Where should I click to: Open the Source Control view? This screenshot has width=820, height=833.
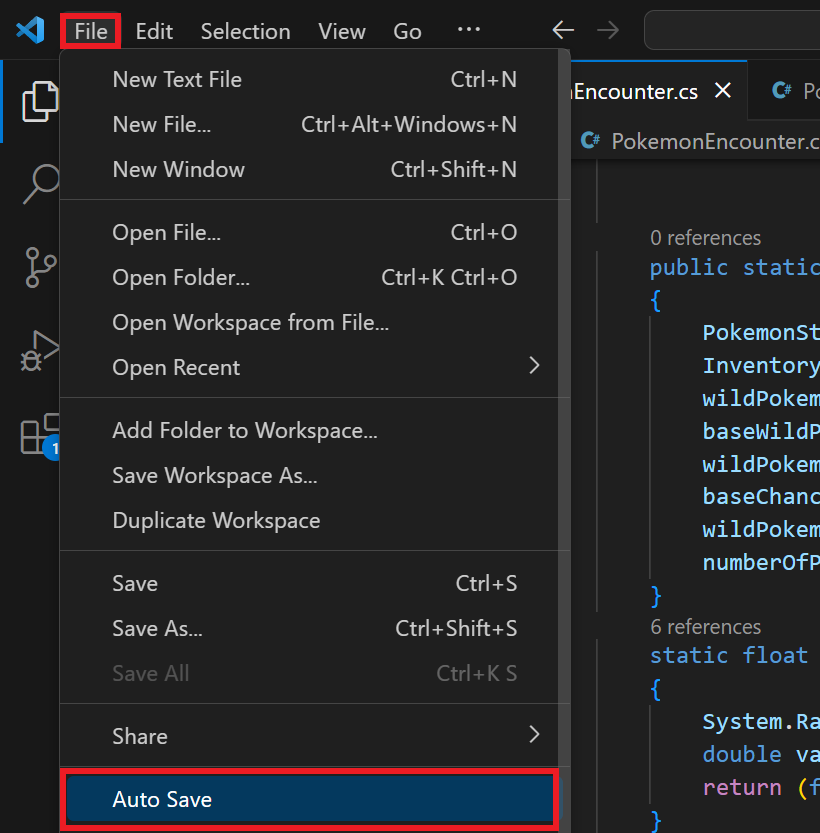point(41,268)
